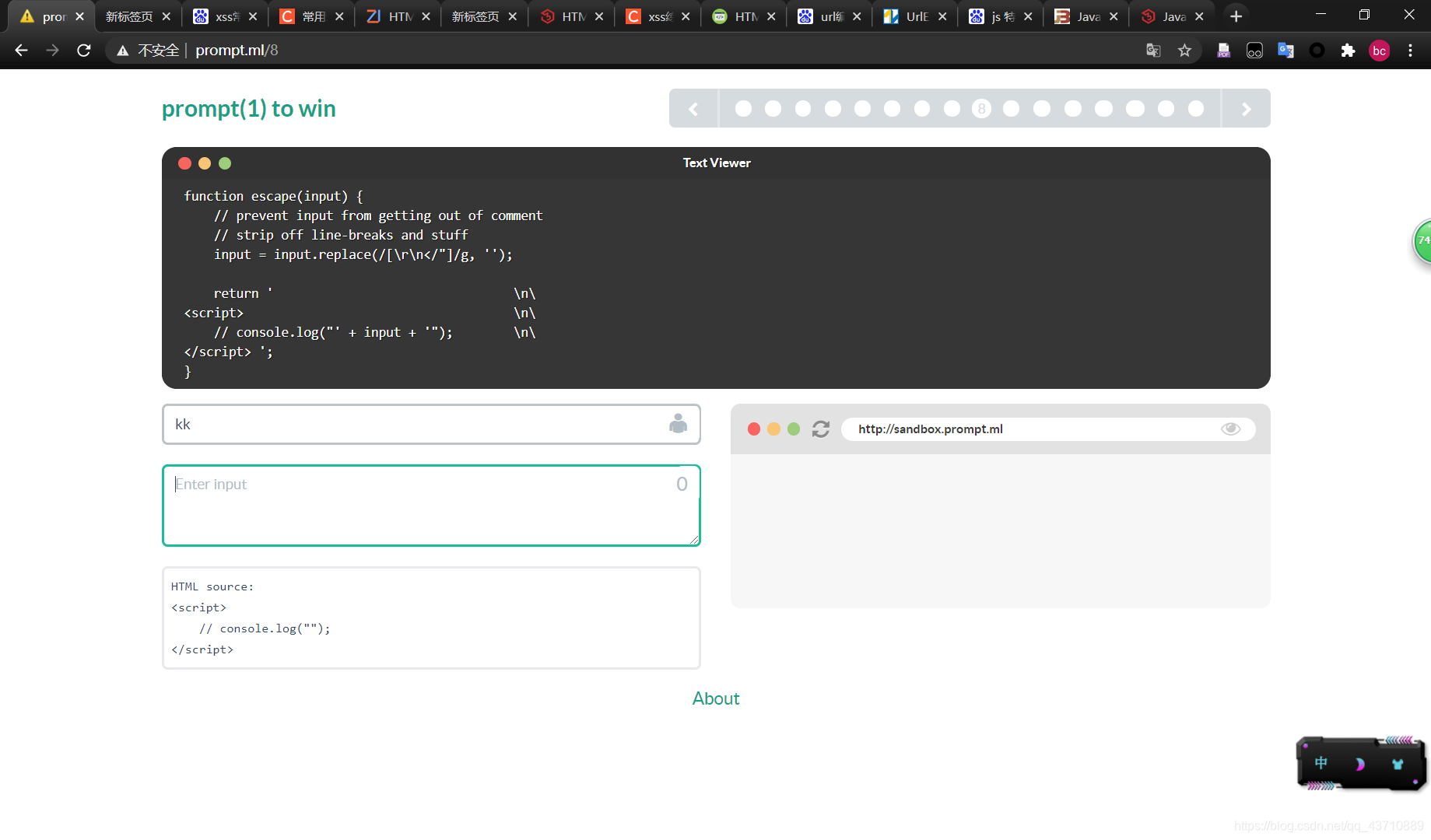Click the prompt(1) to win heading

[x=248, y=109]
